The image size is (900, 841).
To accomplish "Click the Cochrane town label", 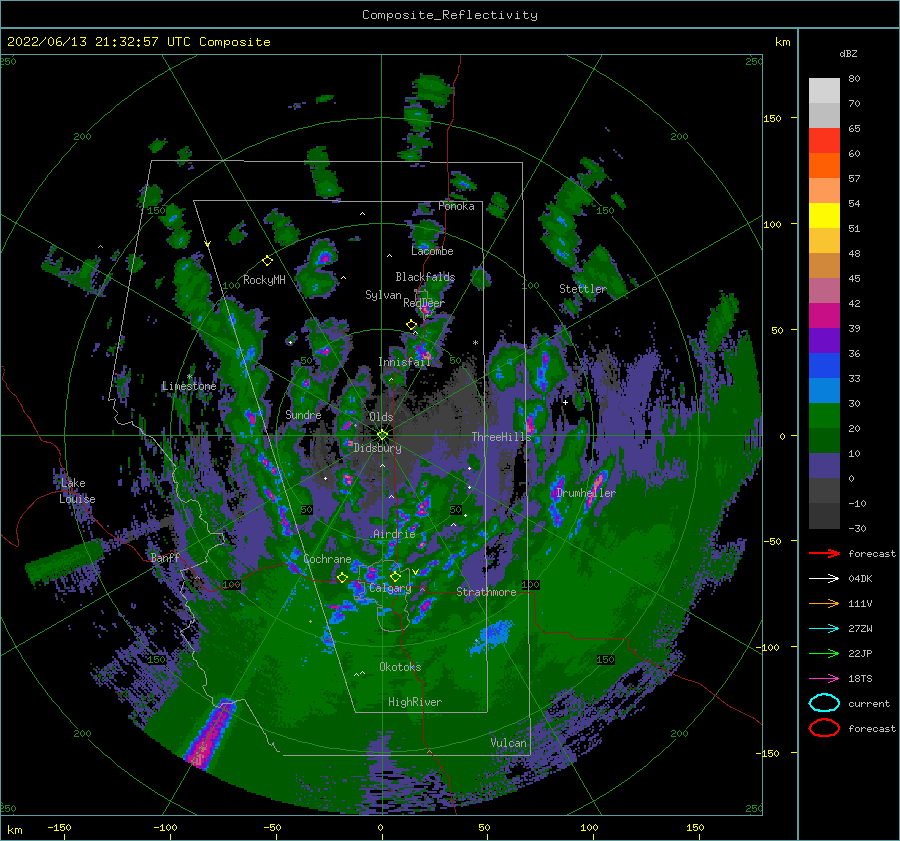I will 327,559.
